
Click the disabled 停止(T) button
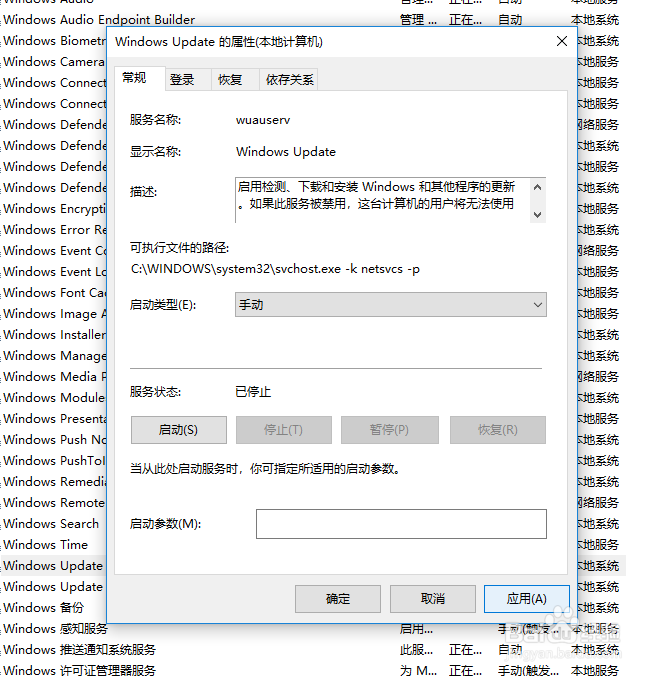tap(284, 430)
